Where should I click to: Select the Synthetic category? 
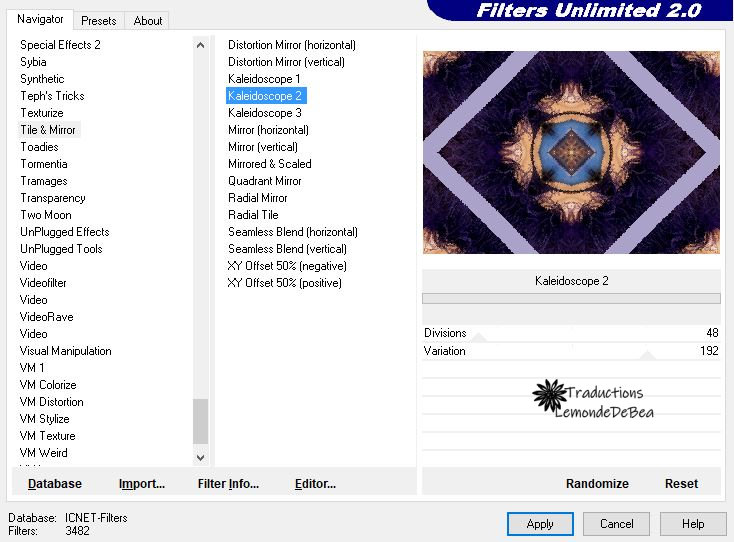[x=42, y=79]
